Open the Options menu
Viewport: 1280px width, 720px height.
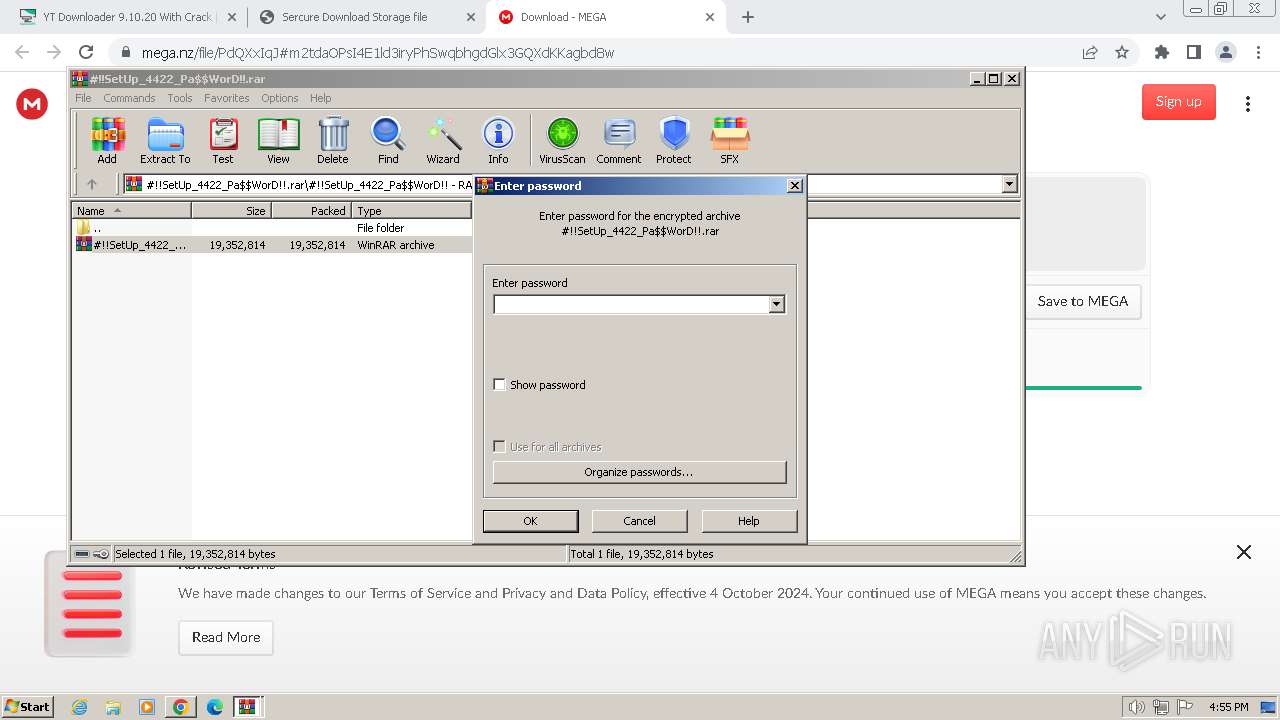280,98
